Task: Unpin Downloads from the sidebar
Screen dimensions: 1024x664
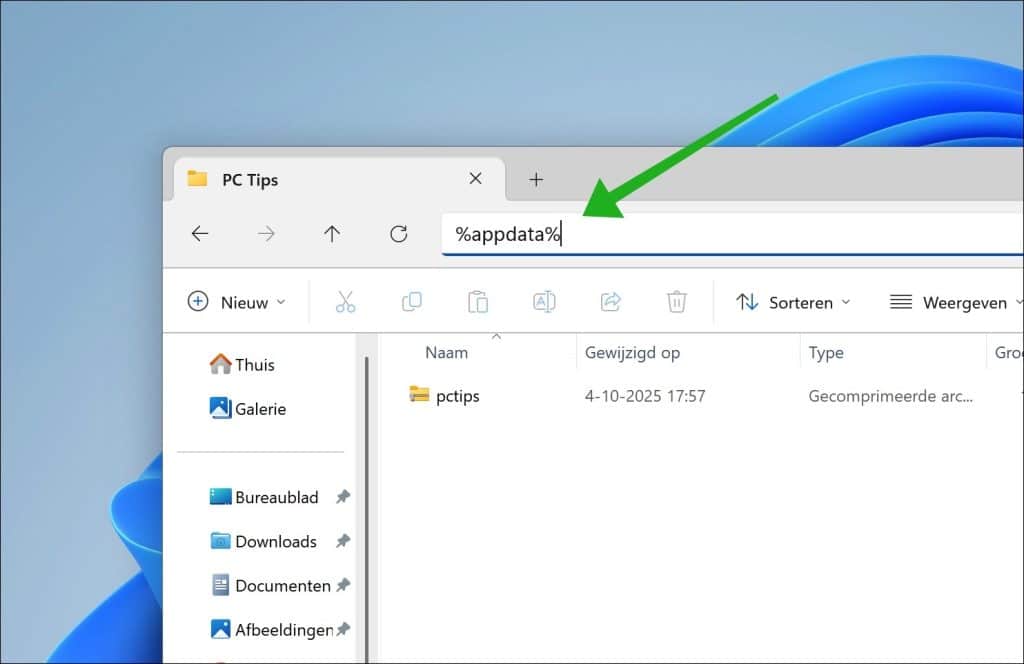Action: [341, 541]
